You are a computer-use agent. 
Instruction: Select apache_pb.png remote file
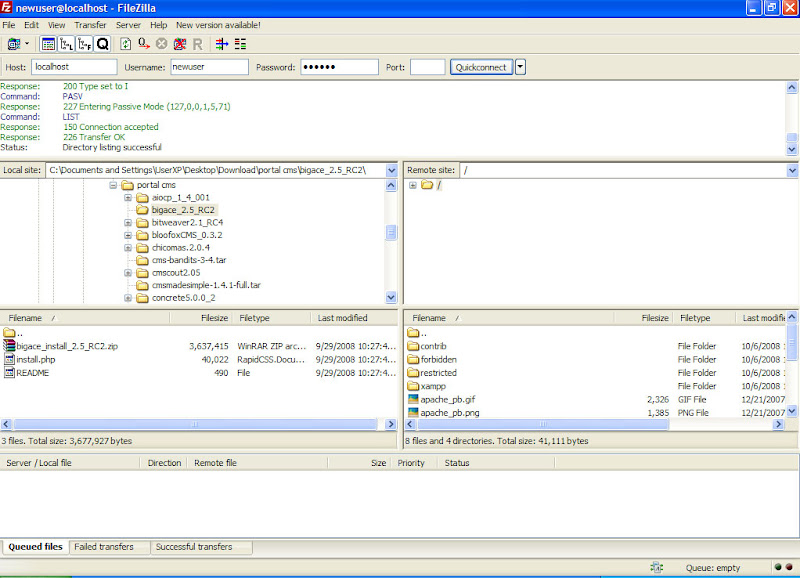(449, 413)
